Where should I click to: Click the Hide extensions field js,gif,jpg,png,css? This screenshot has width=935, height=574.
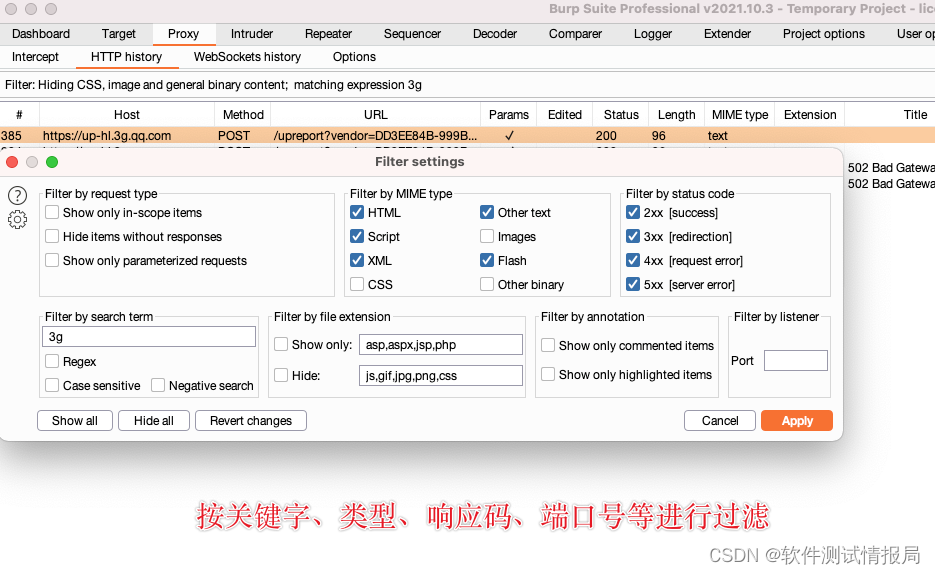(x=441, y=376)
